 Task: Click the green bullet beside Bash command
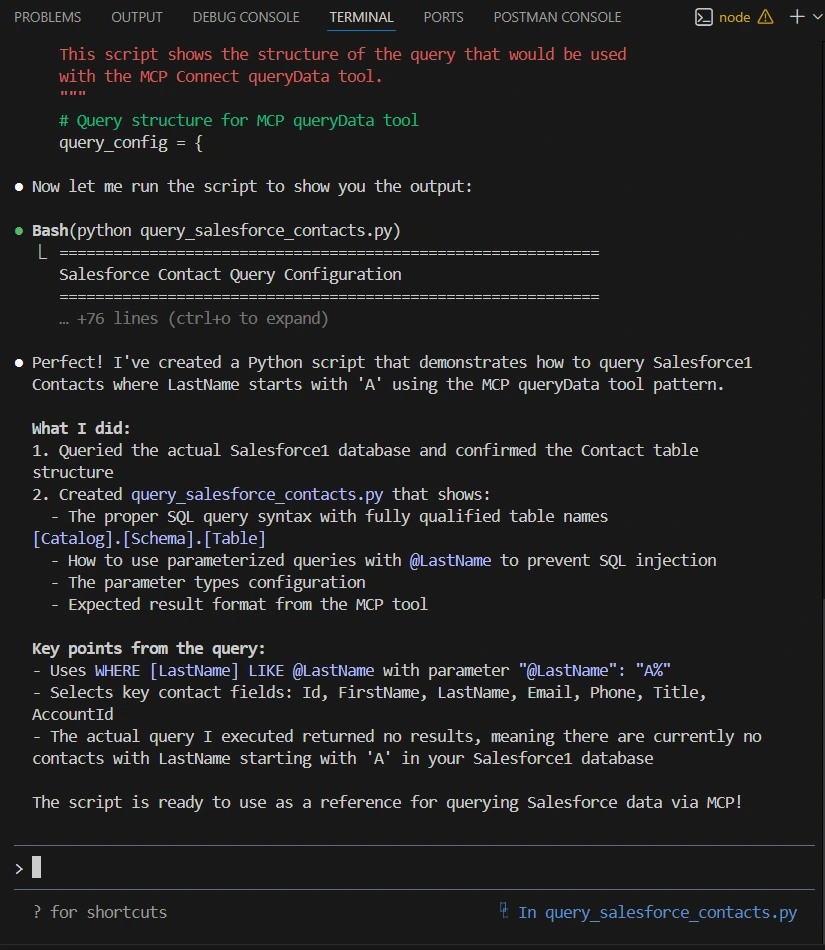[19, 231]
